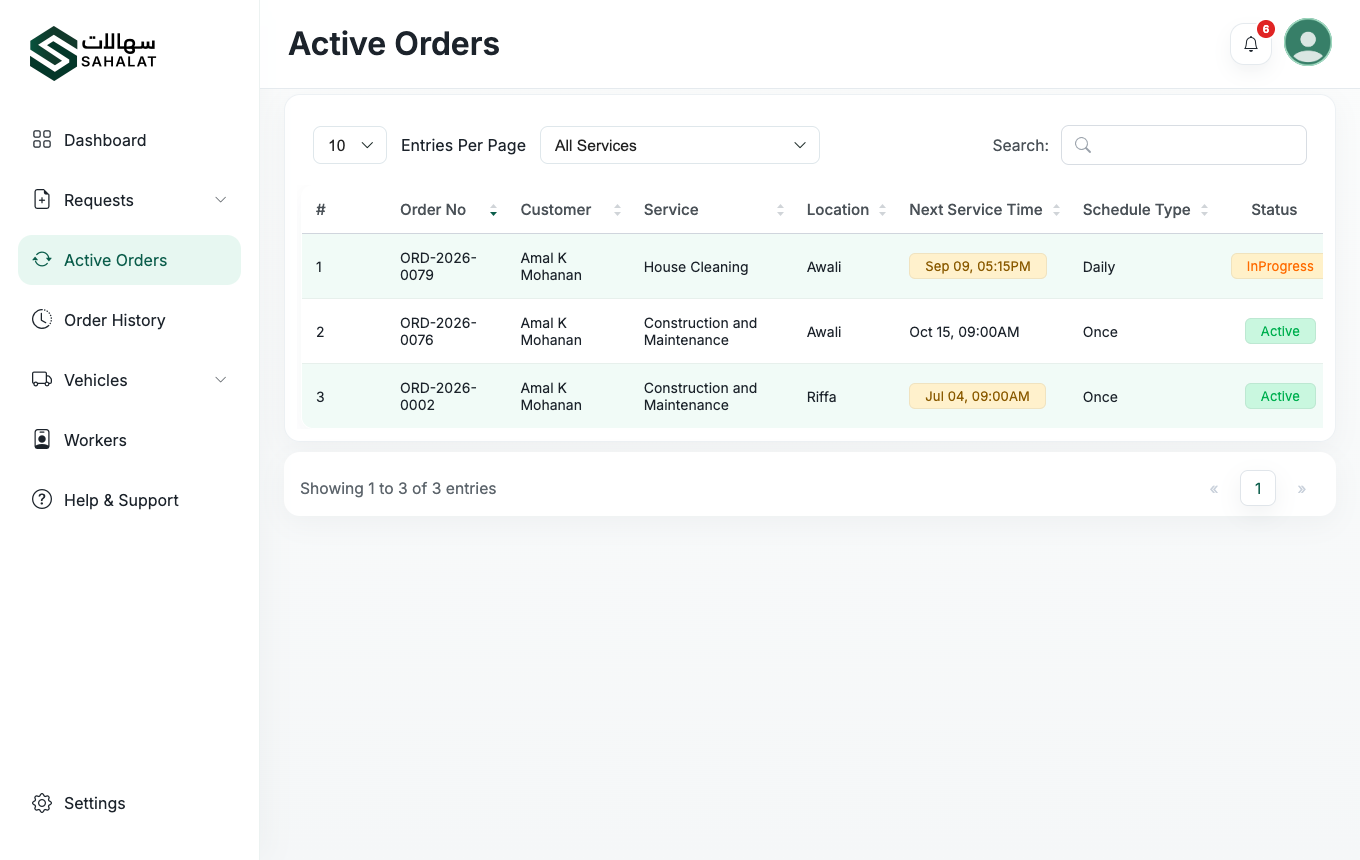Open the entries per page dropdown

(350, 145)
